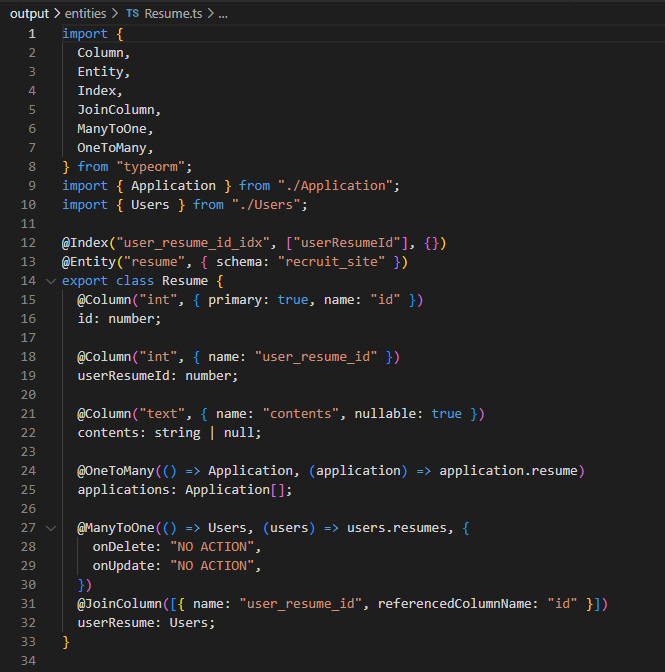Click the "./Application" import path string
The height and width of the screenshot is (672, 665).
coord(335,186)
